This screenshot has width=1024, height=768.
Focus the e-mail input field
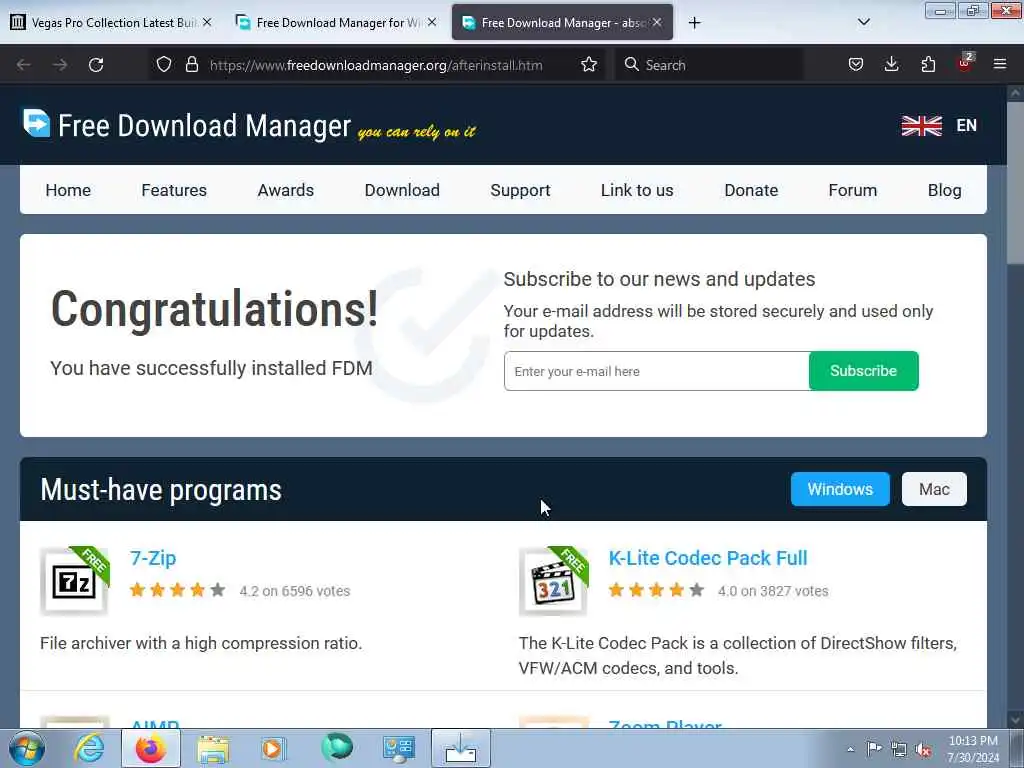[x=656, y=371]
